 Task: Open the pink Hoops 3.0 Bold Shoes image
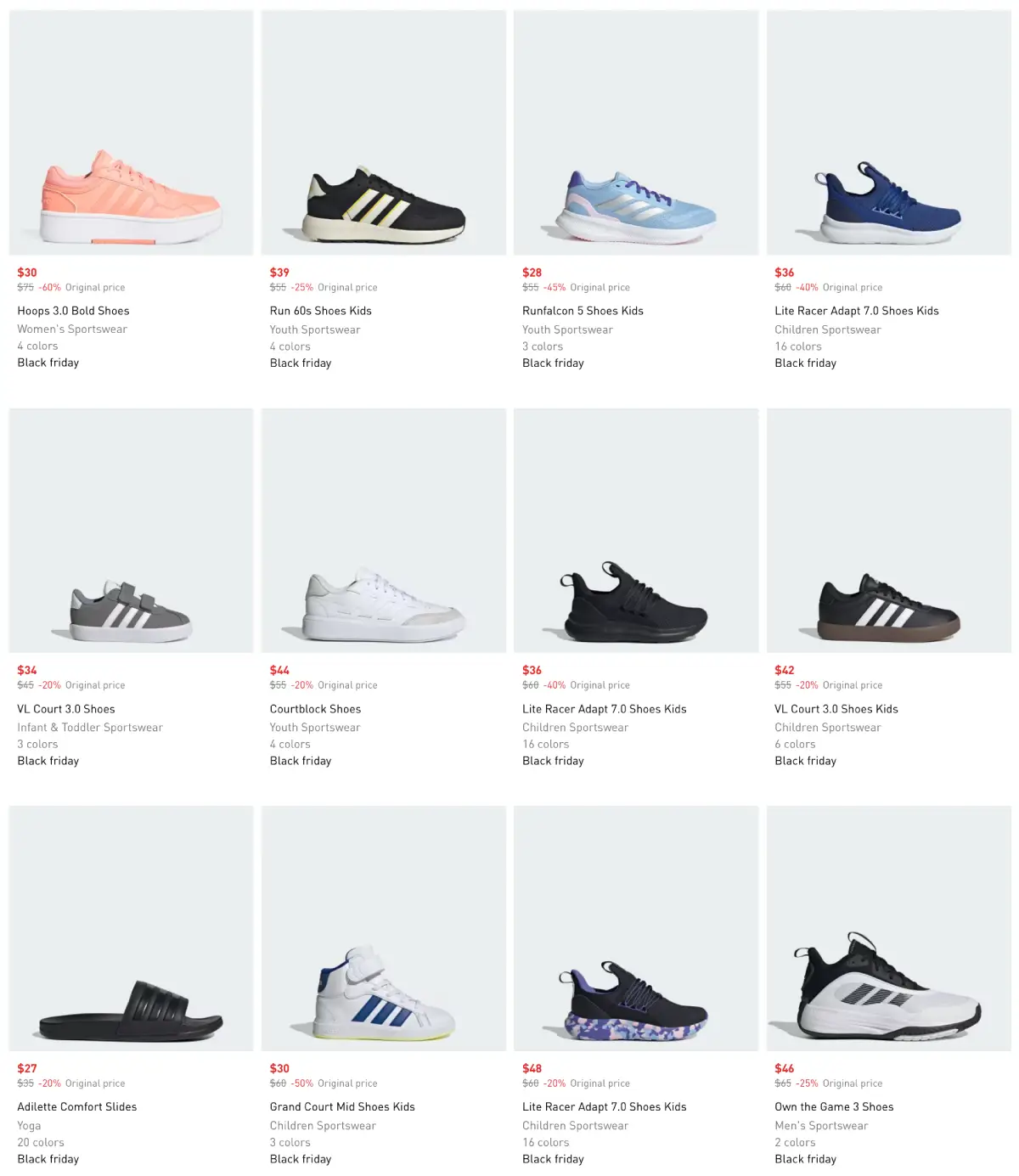click(x=131, y=132)
